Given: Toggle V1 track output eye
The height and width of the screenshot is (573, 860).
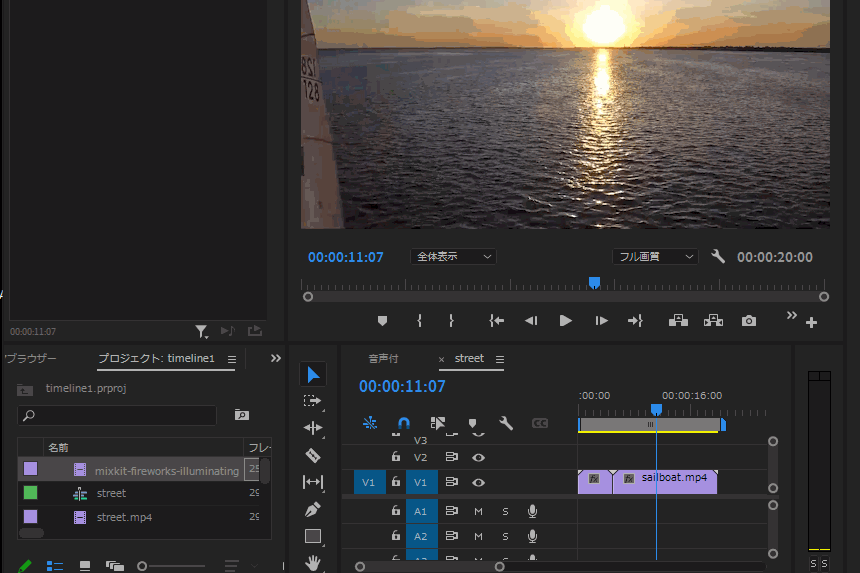Looking at the screenshot, I should point(478,483).
